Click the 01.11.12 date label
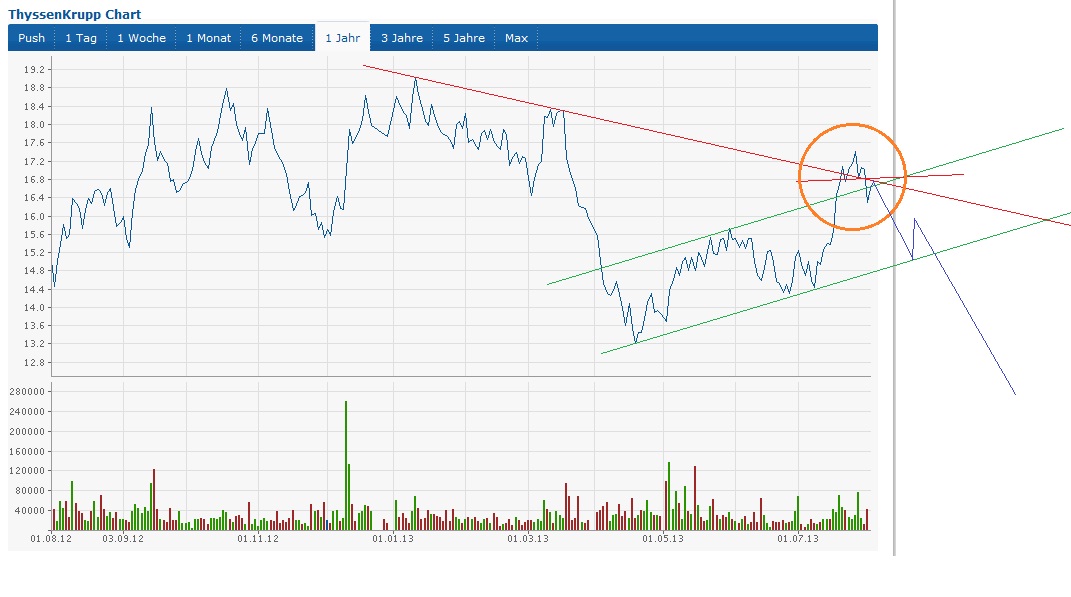 coord(258,539)
